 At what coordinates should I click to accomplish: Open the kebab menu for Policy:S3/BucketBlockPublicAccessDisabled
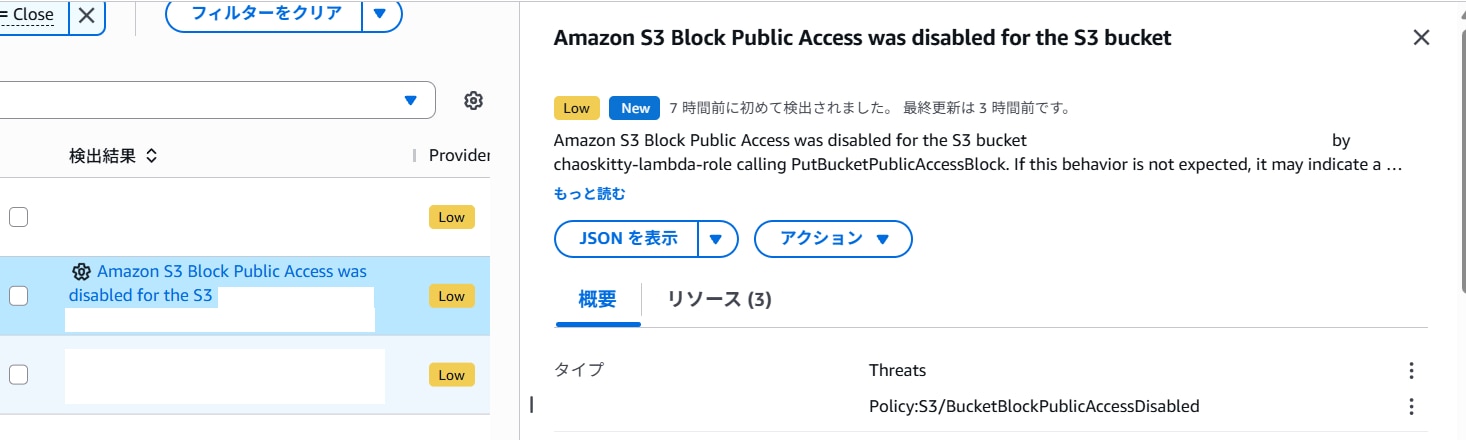[x=1411, y=407]
